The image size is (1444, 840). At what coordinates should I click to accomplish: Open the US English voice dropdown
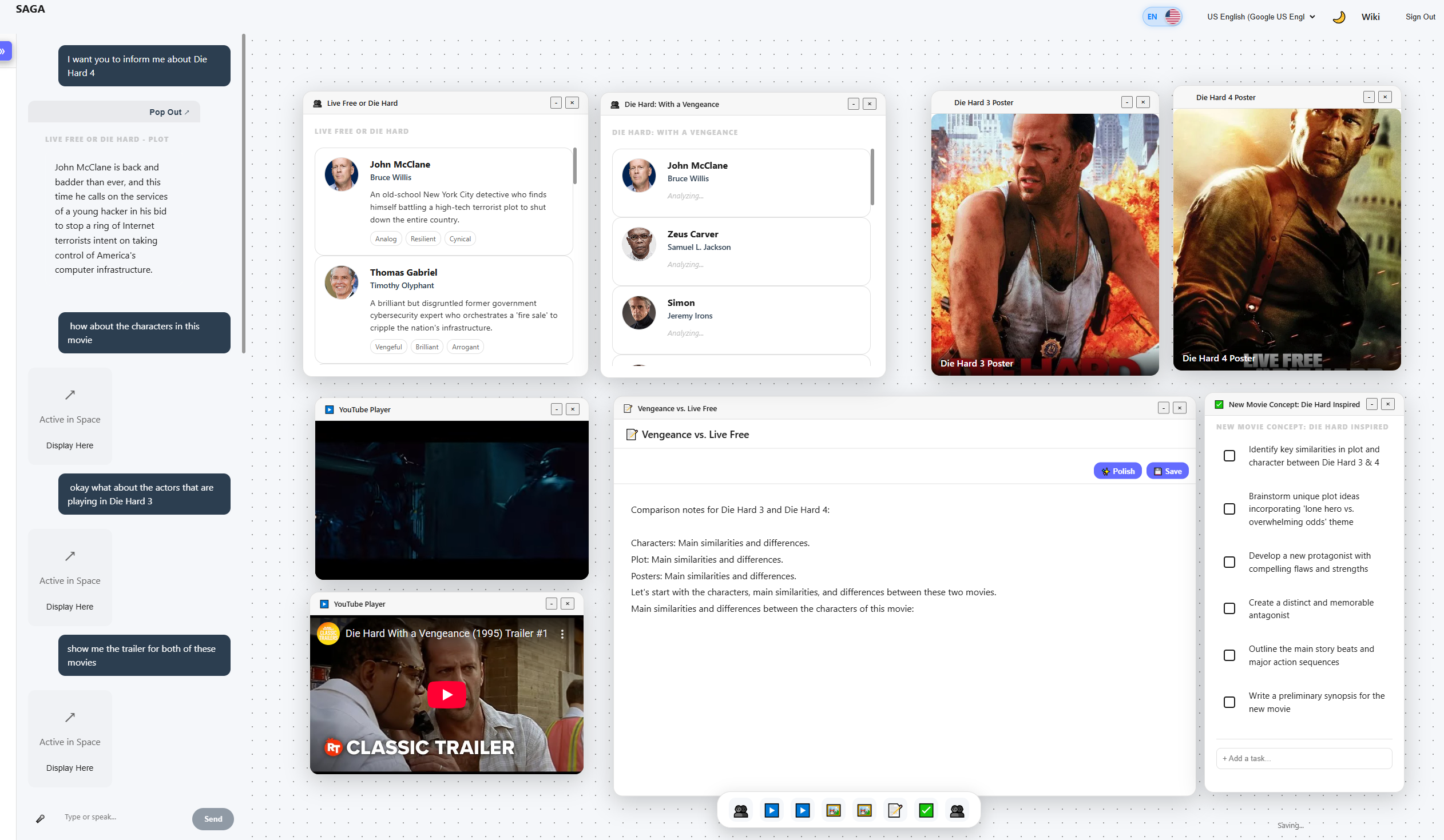pos(1260,17)
